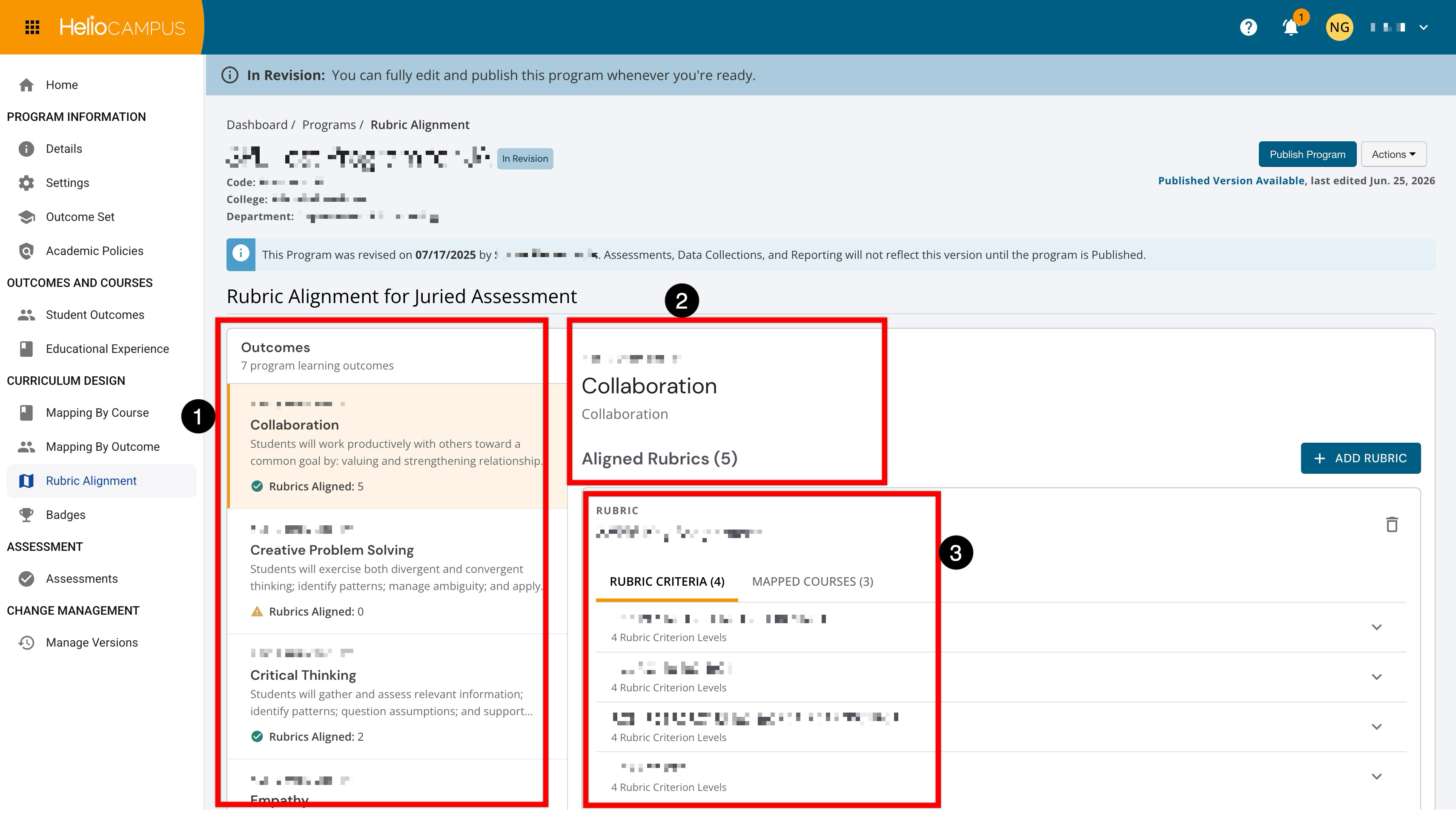
Task: Click the Mapping By Course book icon
Action: (26, 412)
